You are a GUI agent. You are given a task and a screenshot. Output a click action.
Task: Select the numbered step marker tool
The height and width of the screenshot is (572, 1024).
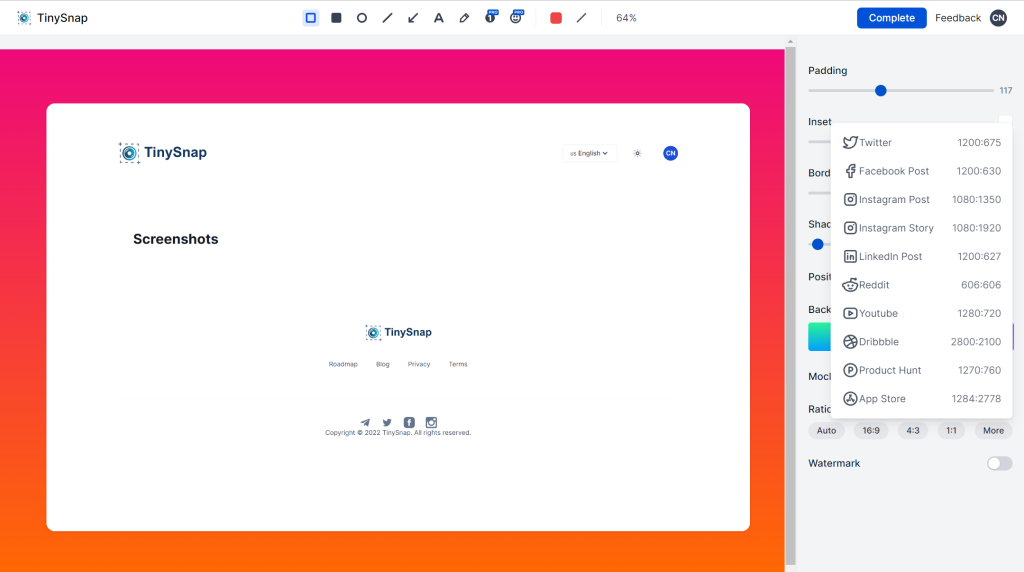[490, 18]
